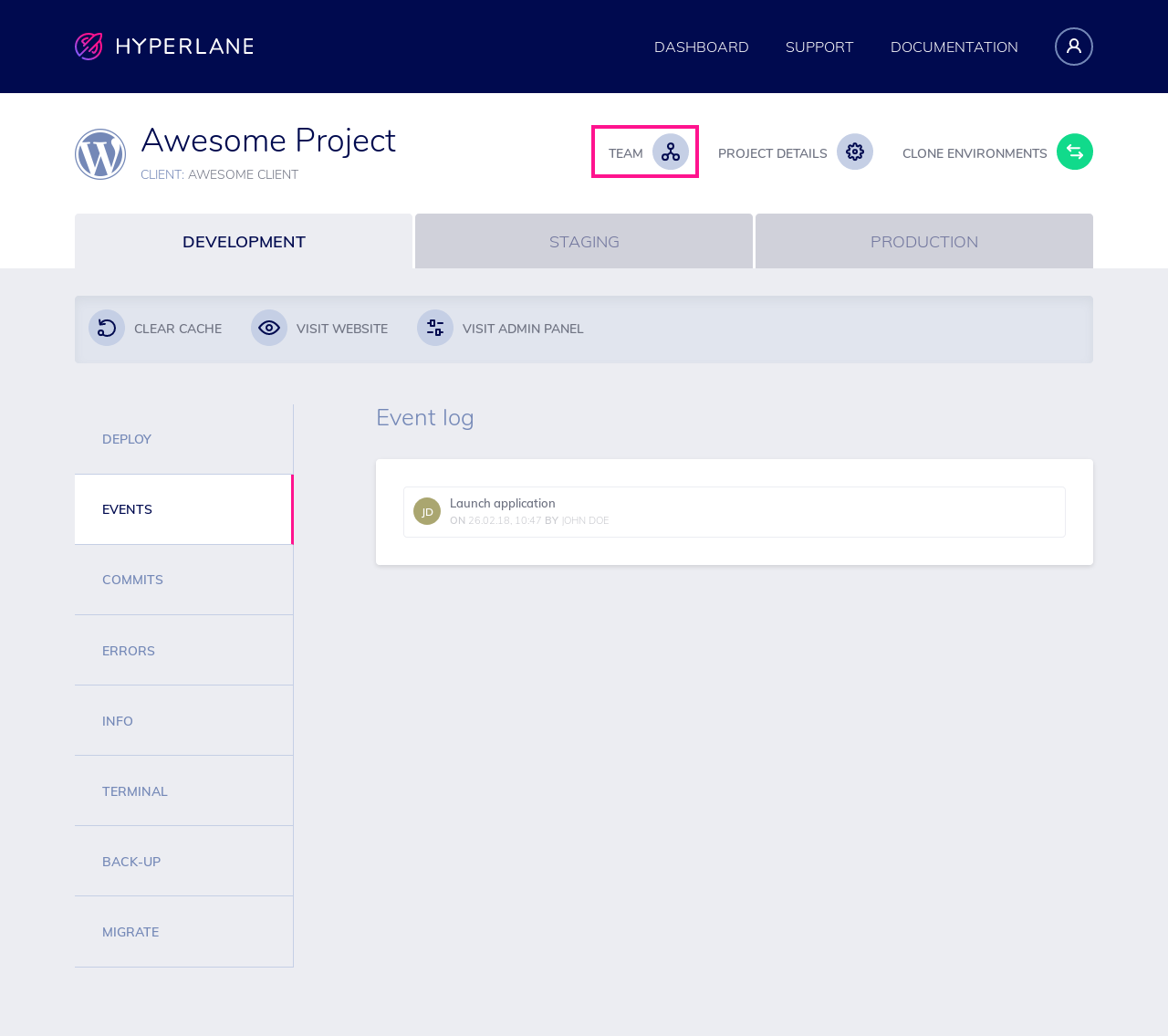Go to Dashboard in top navigation
This screenshot has height=1036, width=1168.
702,47
